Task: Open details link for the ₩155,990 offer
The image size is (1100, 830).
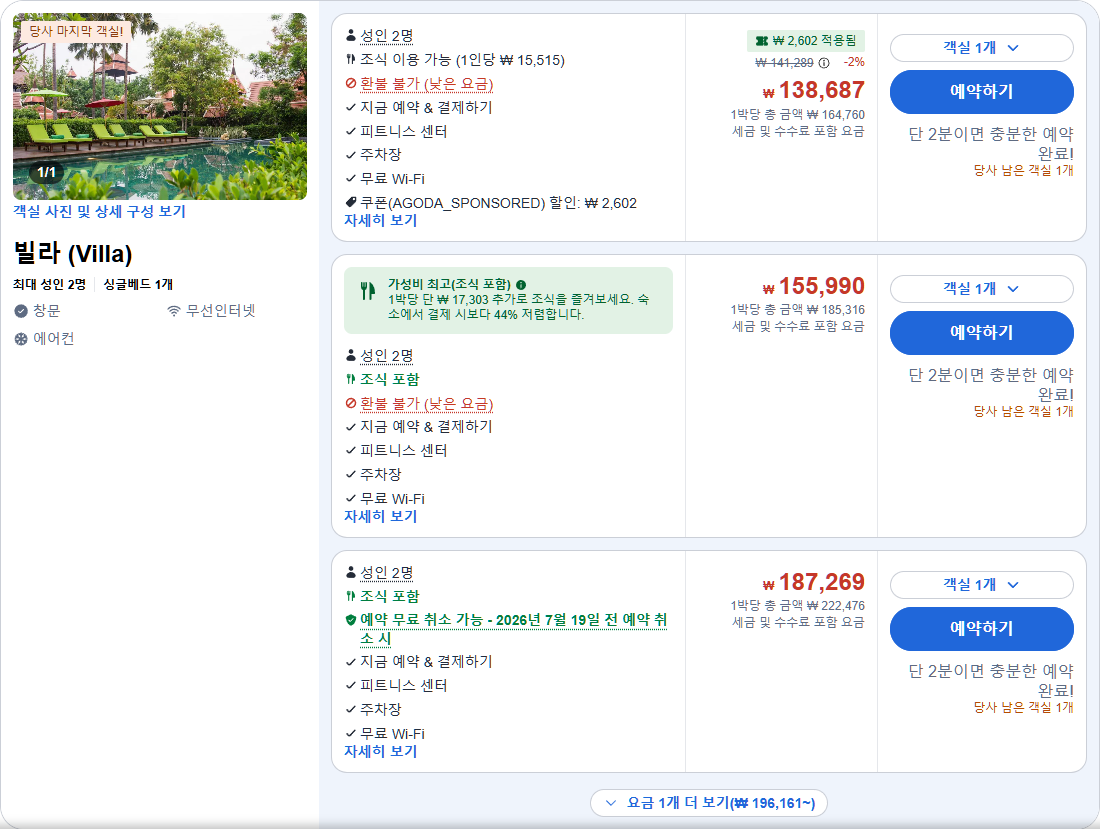Action: 381,516
